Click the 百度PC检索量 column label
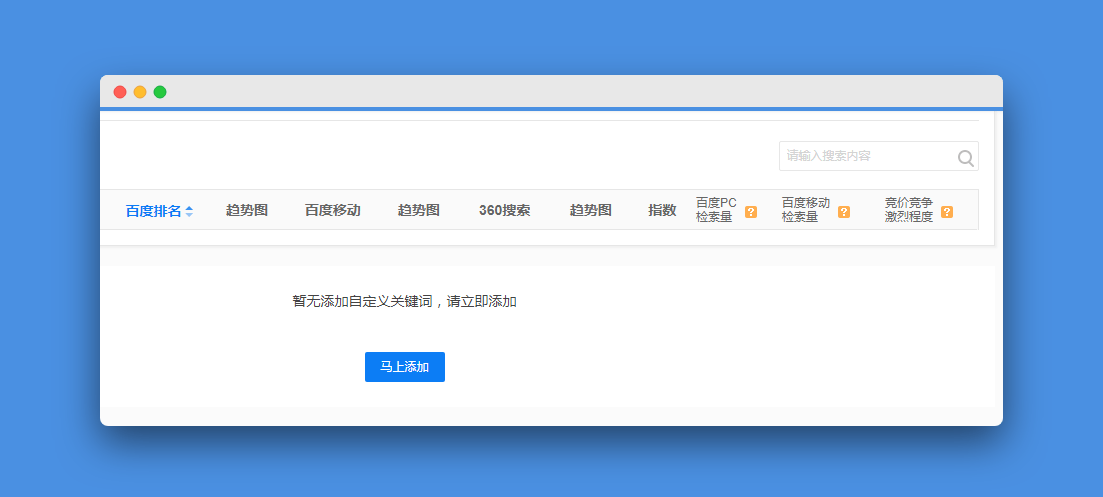 [x=717, y=210]
